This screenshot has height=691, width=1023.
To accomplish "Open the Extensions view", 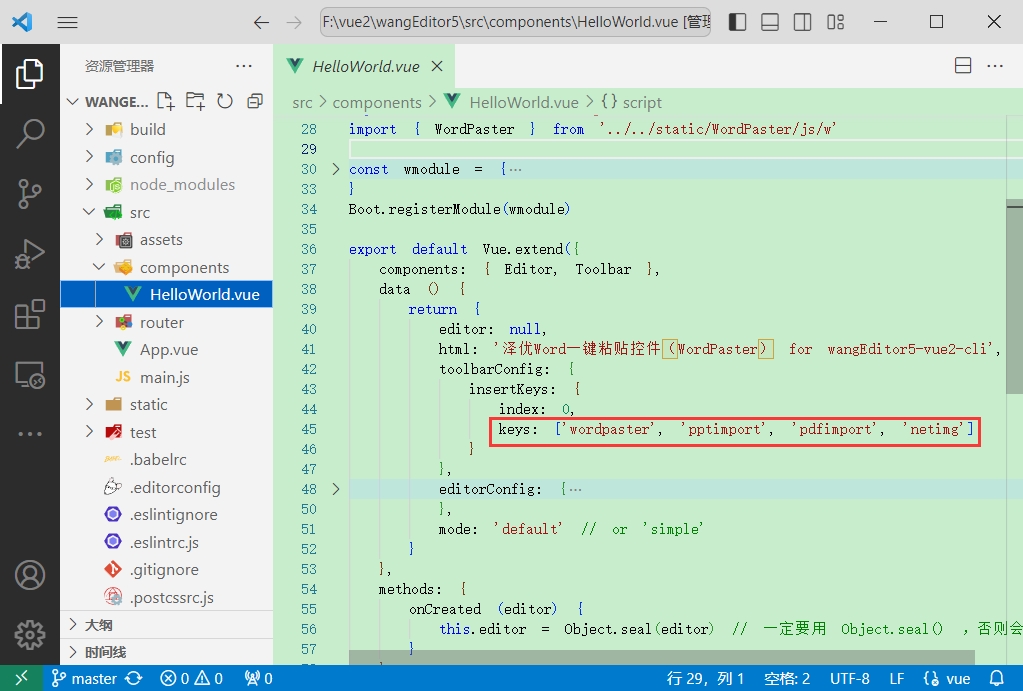I will (x=30, y=315).
